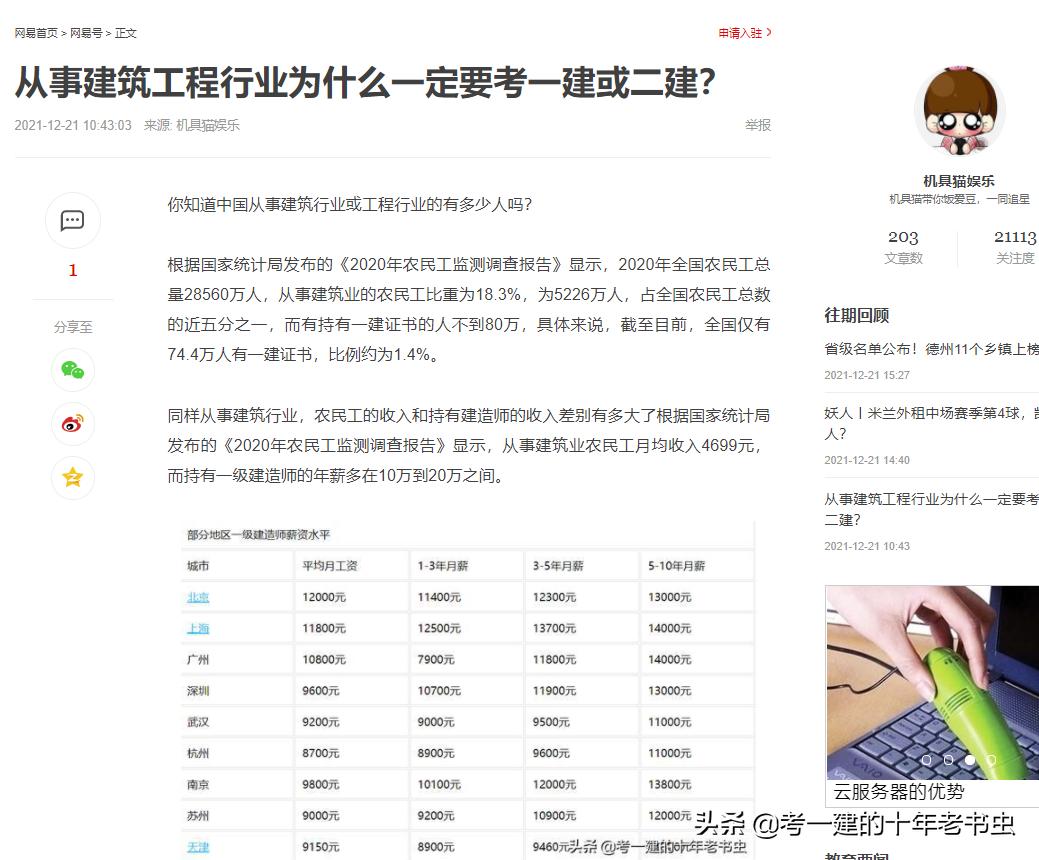Image resolution: width=1039 pixels, height=860 pixels.
Task: Open comments via the speech bubble icon
Action: point(72,220)
